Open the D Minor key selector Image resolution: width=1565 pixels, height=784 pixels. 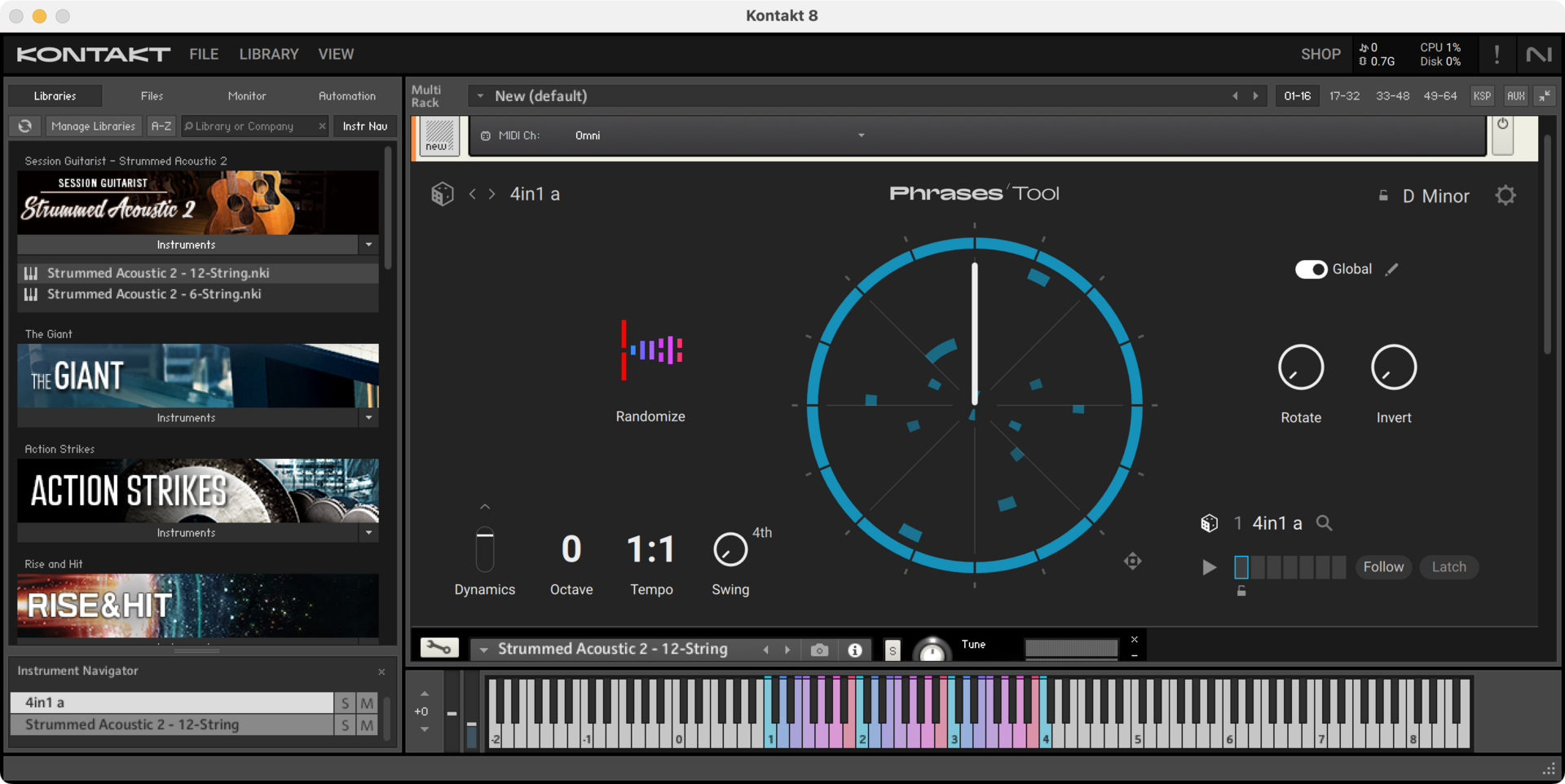click(x=1435, y=196)
